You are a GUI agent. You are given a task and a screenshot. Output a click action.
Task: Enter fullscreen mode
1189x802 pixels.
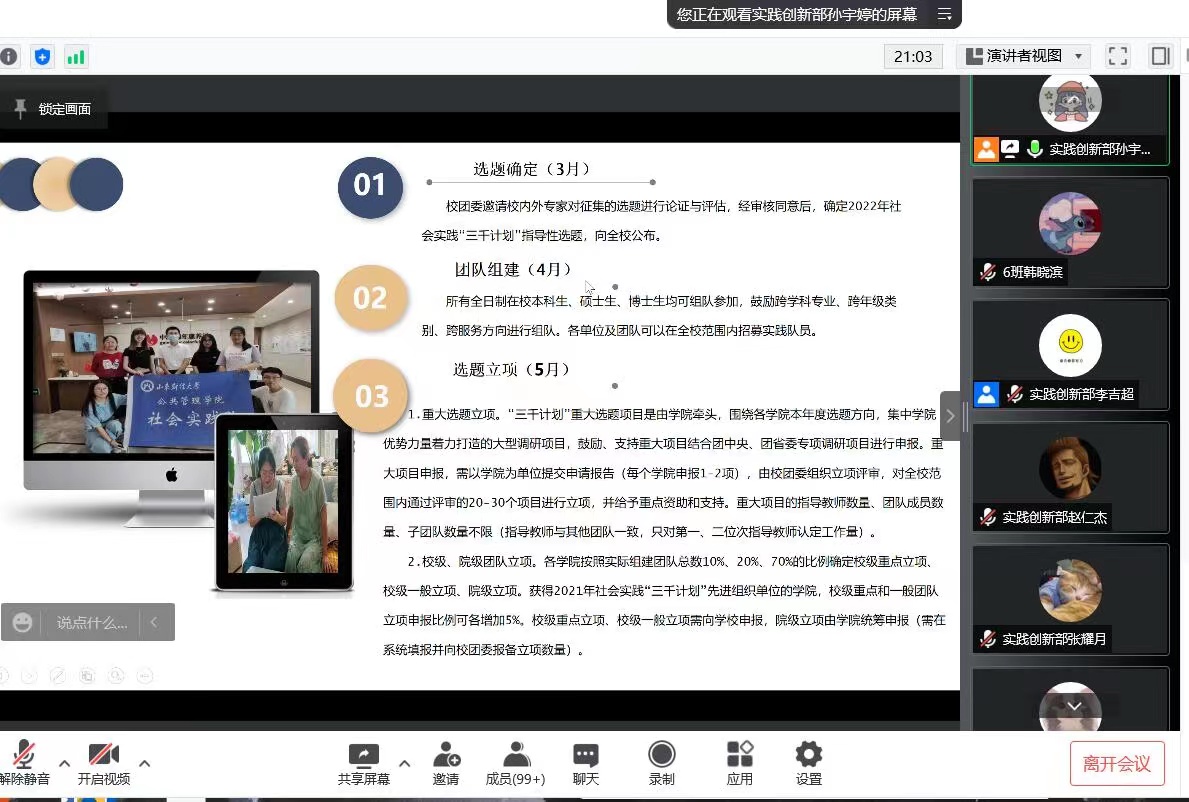1118,56
